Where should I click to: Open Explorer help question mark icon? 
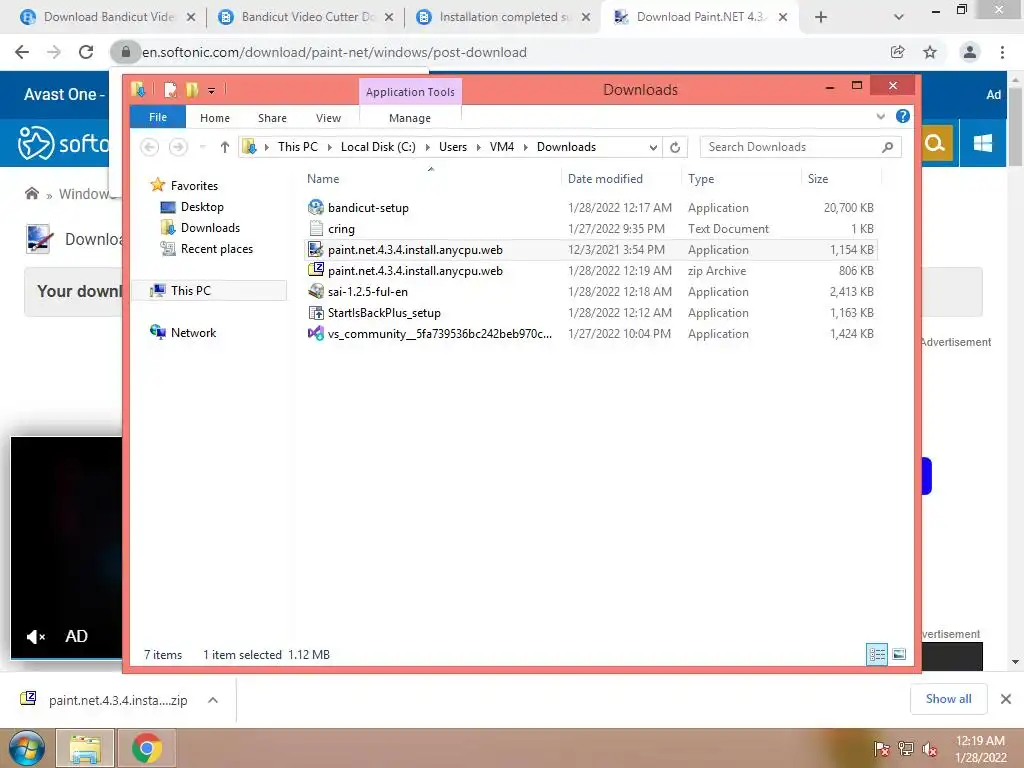click(x=903, y=116)
